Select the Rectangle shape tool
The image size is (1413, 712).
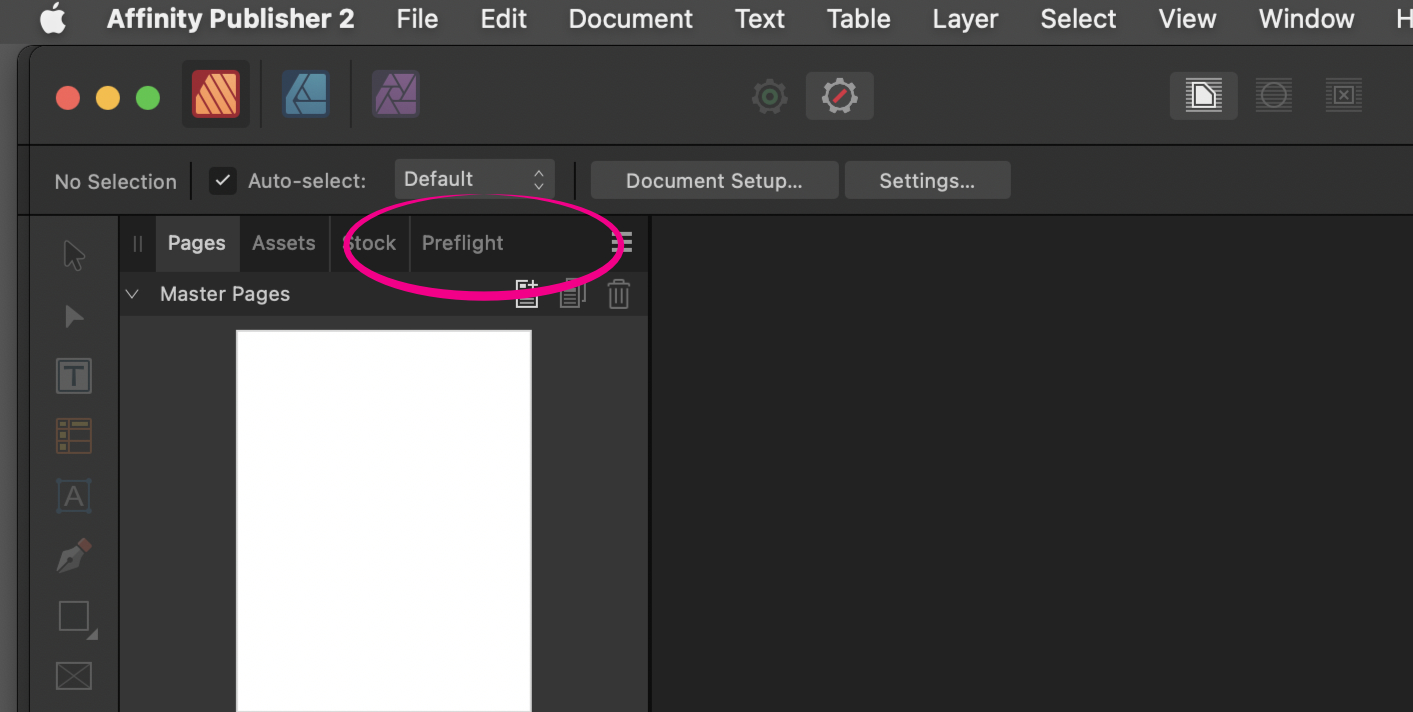click(76, 618)
